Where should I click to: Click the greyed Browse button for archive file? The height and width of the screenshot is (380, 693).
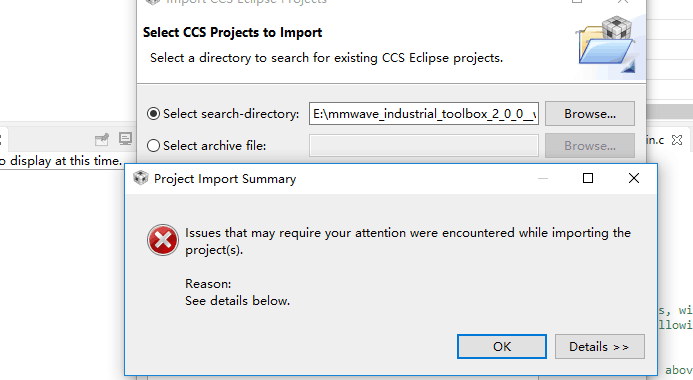[590, 145]
